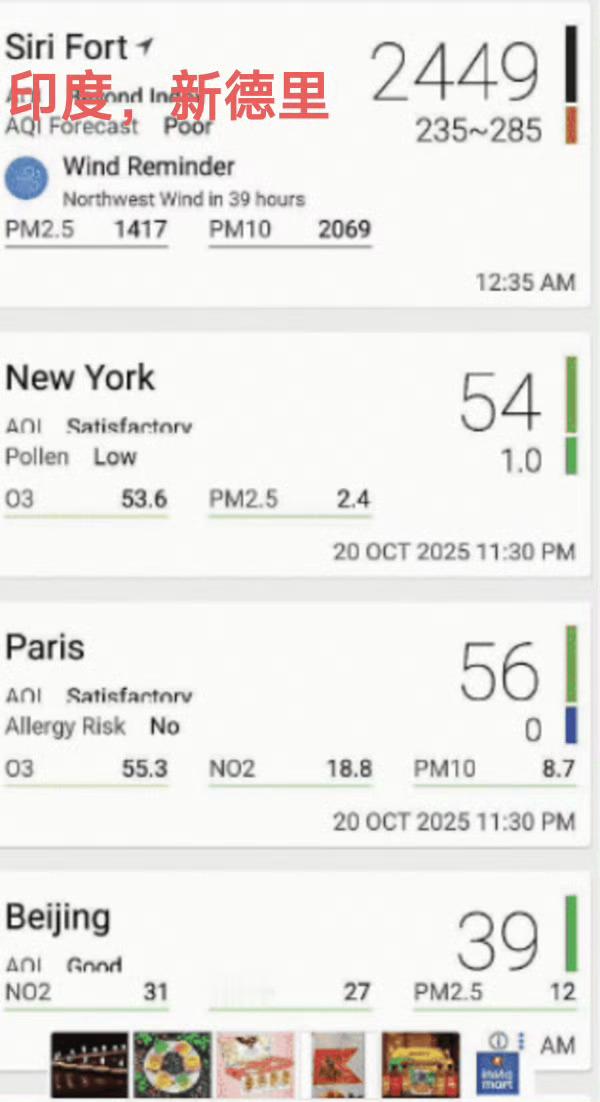
Task: Click the location arrow beside Siri Fort
Action: point(144,47)
